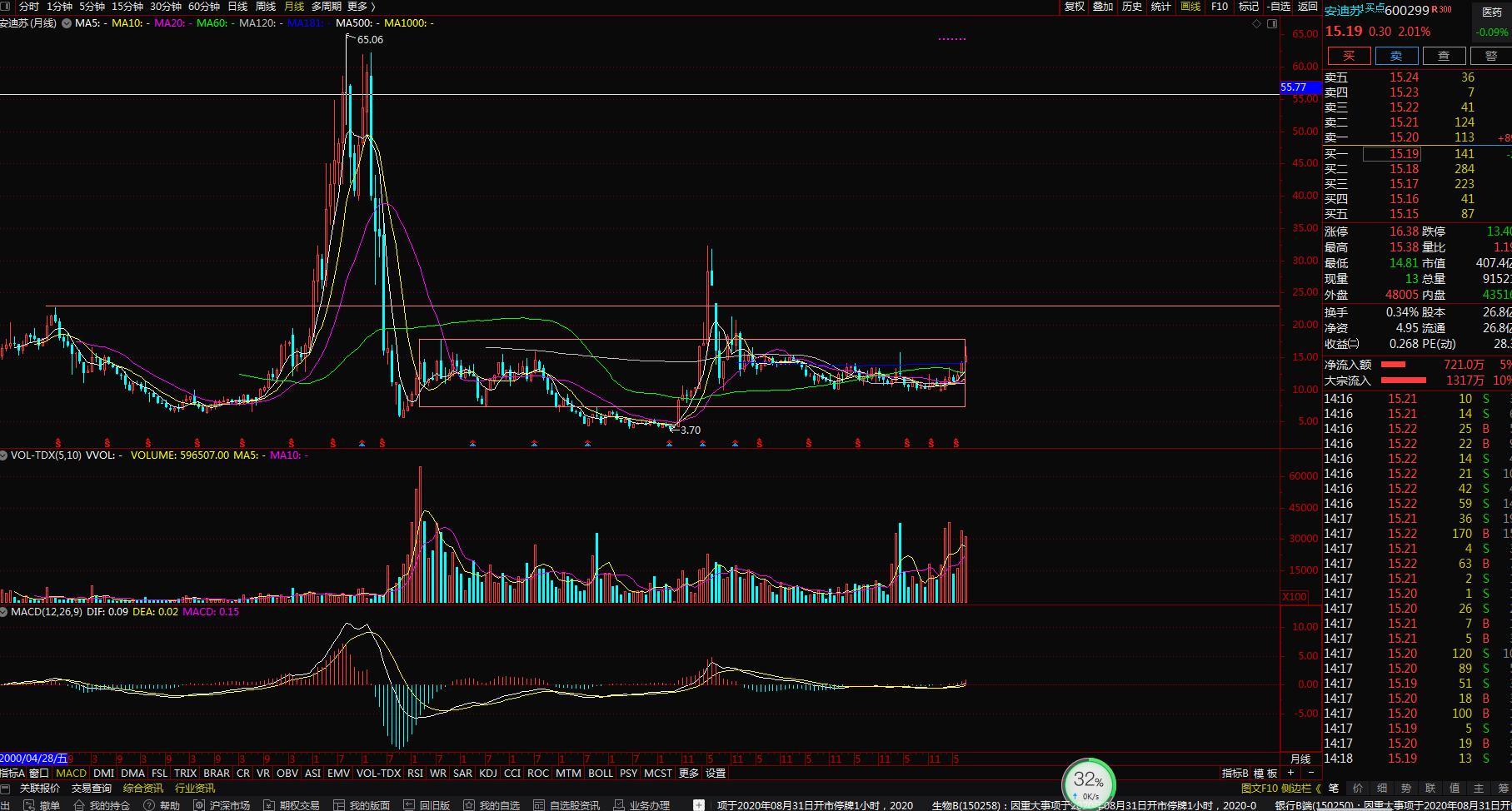Toggle the side panel layout icon

1272,23
